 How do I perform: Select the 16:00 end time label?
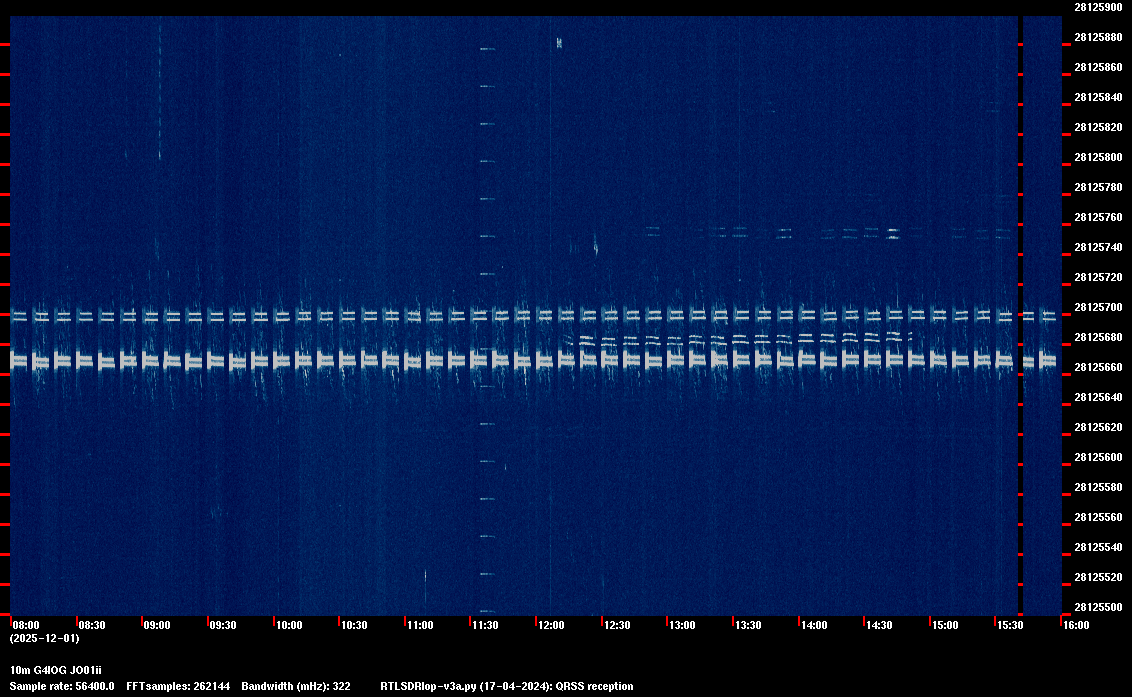[x=1076, y=625]
